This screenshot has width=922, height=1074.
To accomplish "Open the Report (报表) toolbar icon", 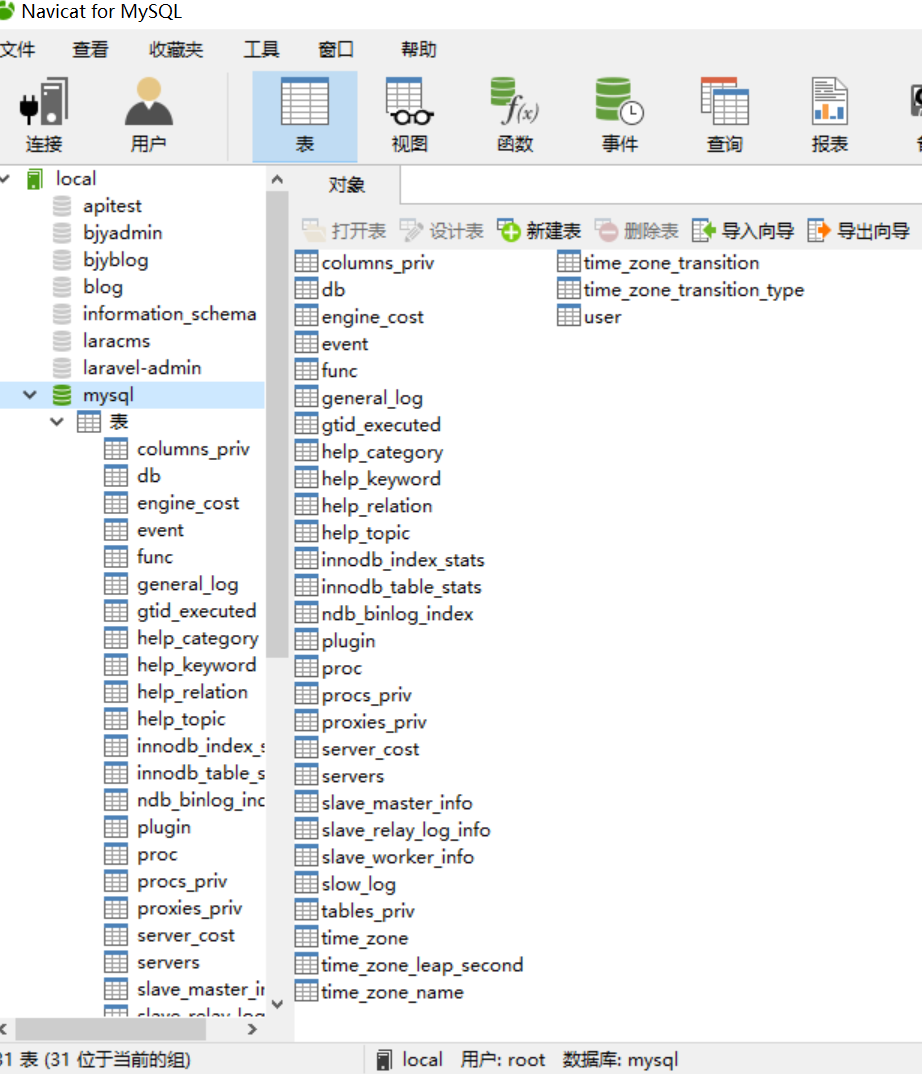I will point(830,115).
